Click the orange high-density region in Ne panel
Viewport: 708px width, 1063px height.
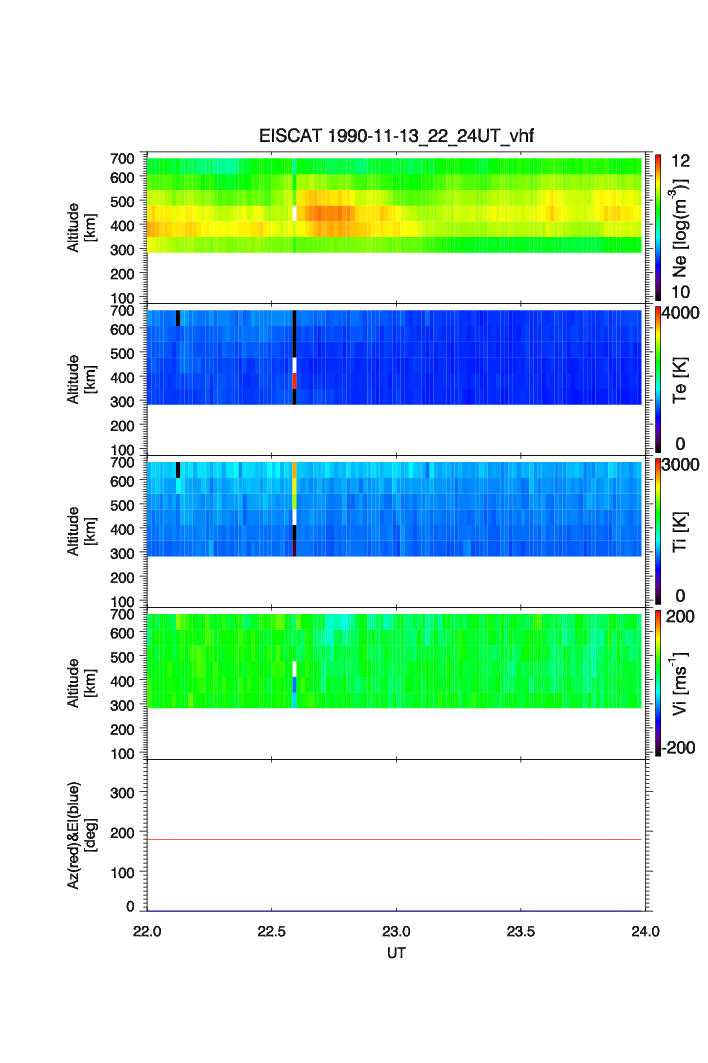(x=330, y=214)
